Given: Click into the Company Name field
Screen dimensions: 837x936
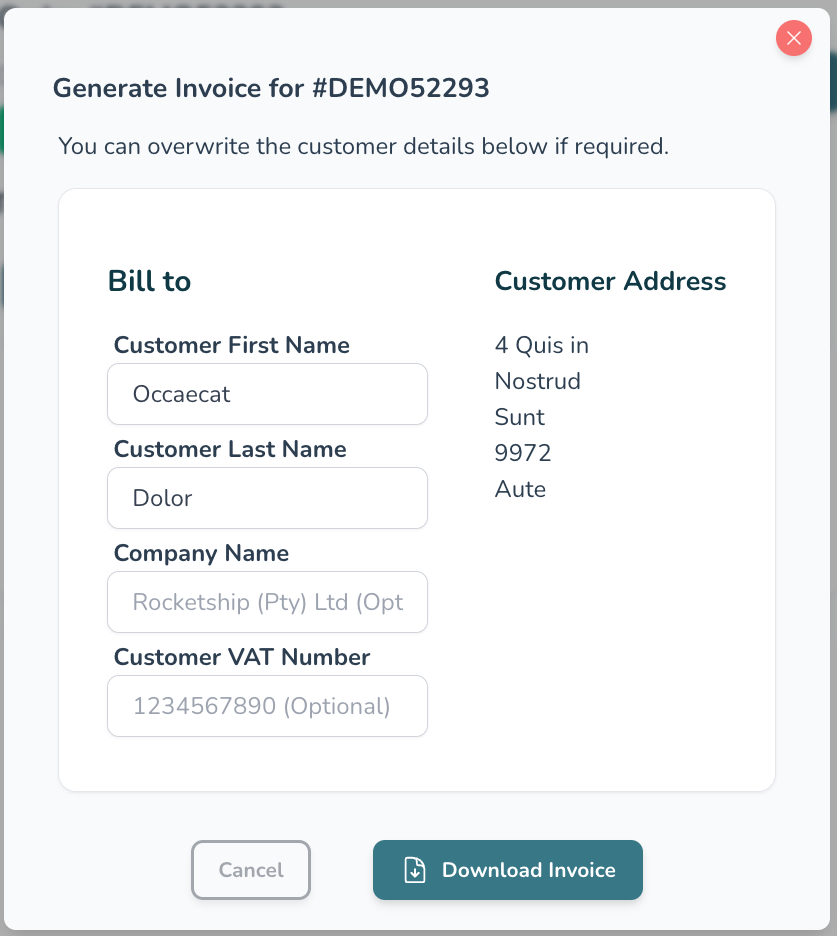Looking at the screenshot, I should pyautogui.click(x=267, y=602).
